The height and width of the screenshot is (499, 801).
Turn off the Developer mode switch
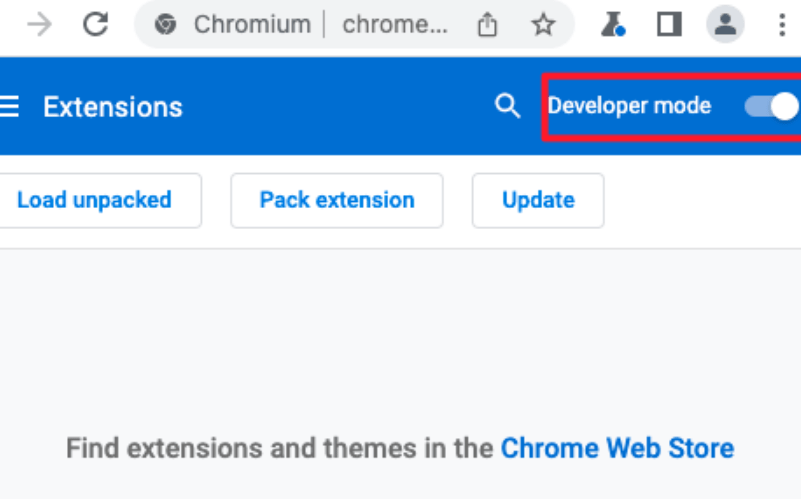coord(772,106)
